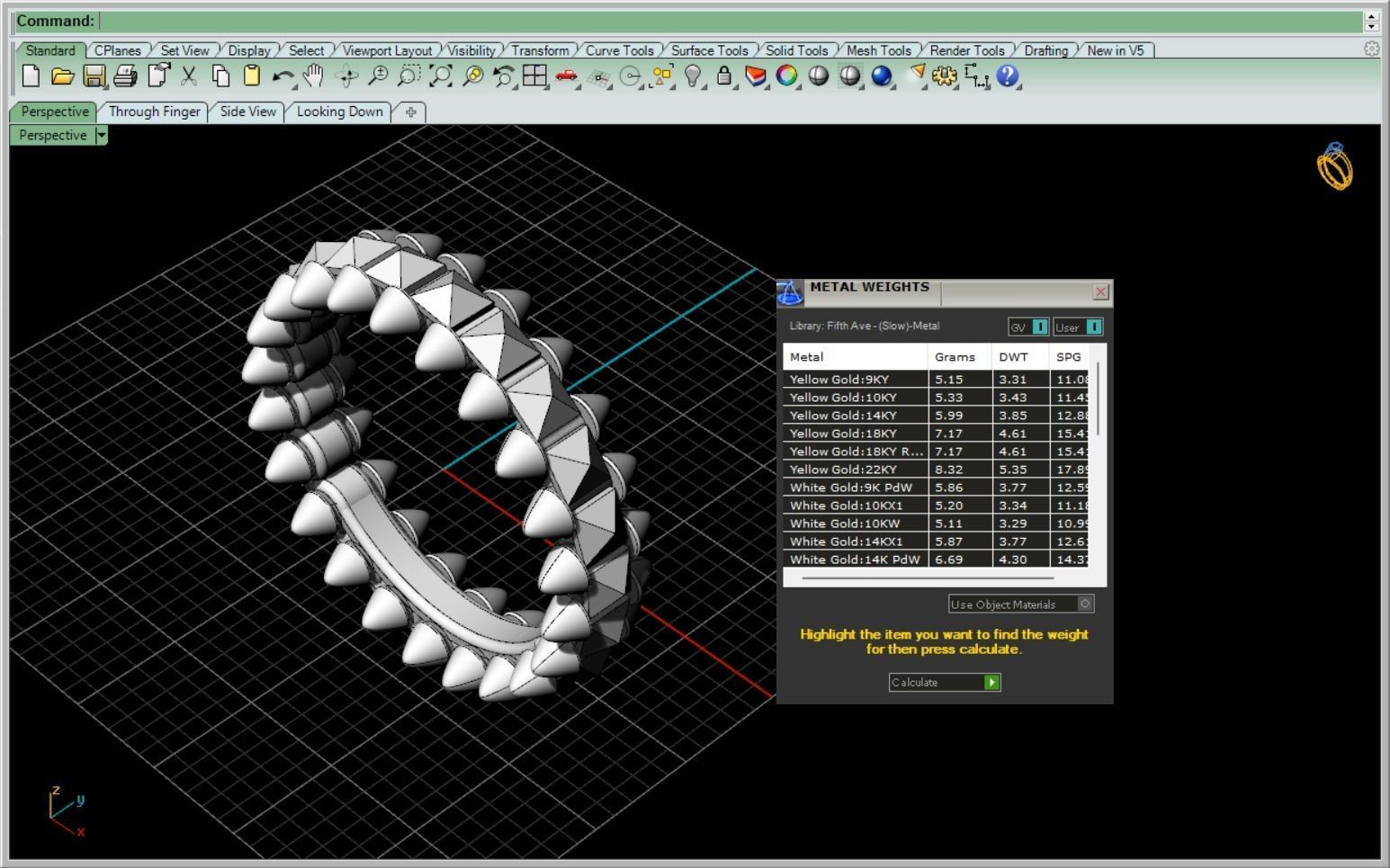Click Zoom Extents icon

tap(441, 76)
